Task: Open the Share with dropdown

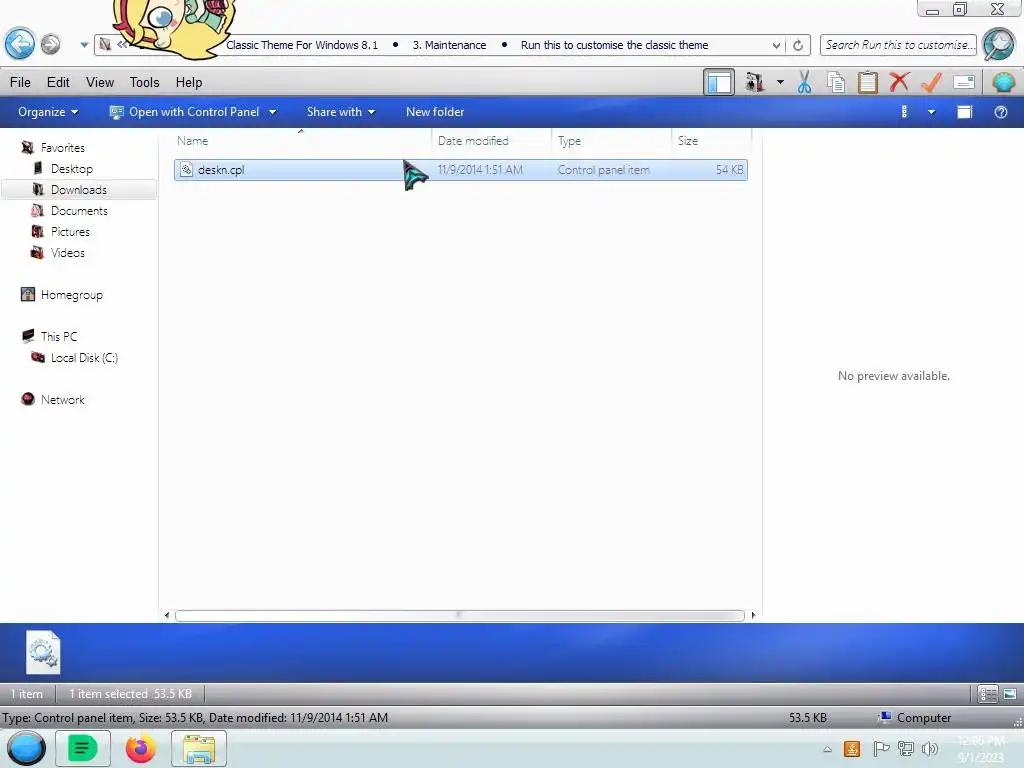Action: click(x=341, y=112)
